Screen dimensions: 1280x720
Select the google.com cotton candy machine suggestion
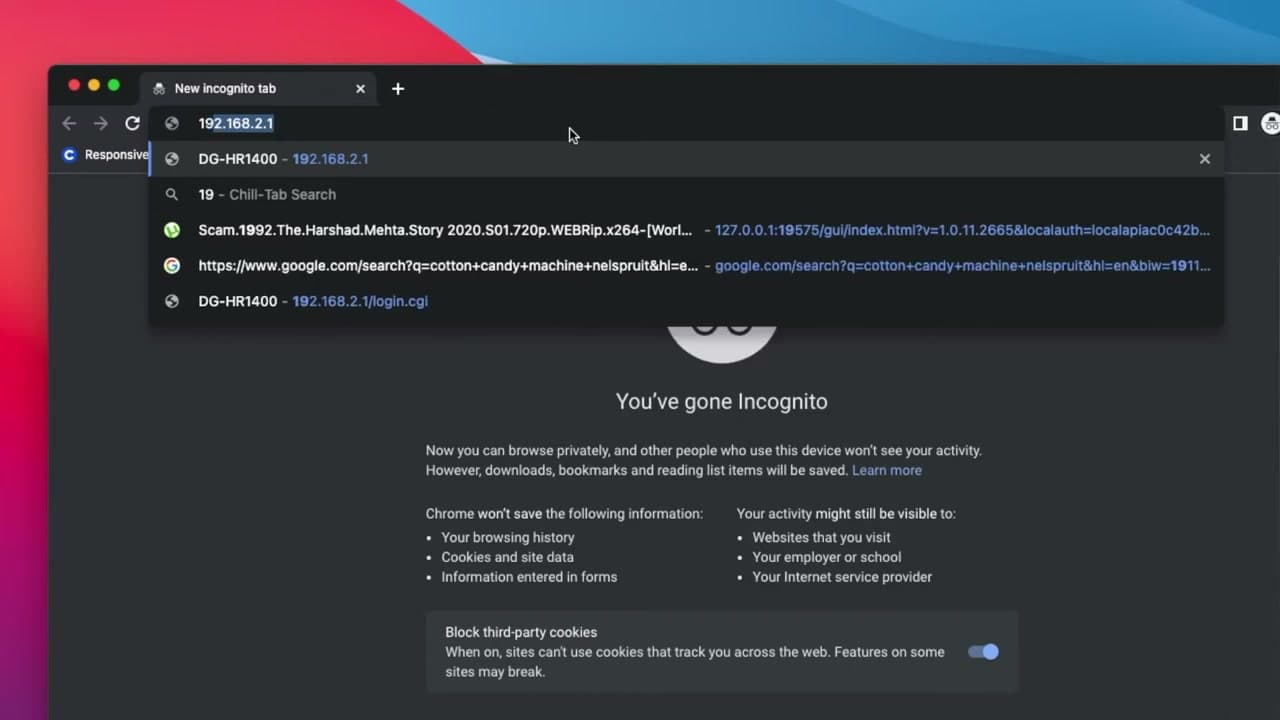(x=686, y=266)
